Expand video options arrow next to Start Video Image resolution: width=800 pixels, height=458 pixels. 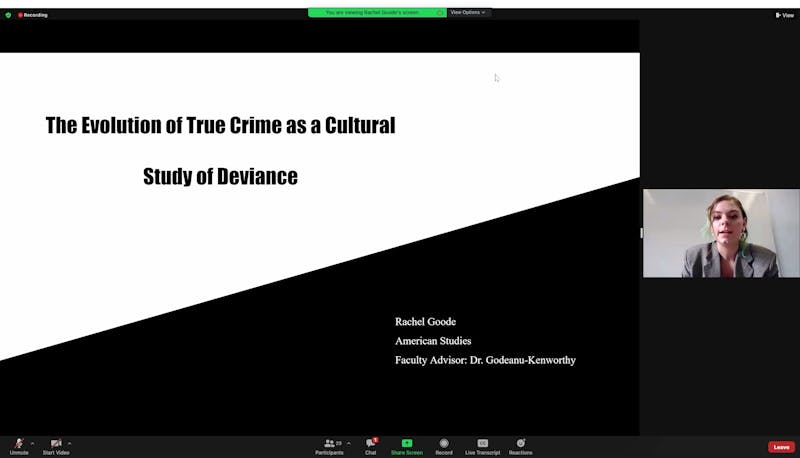pos(70,443)
